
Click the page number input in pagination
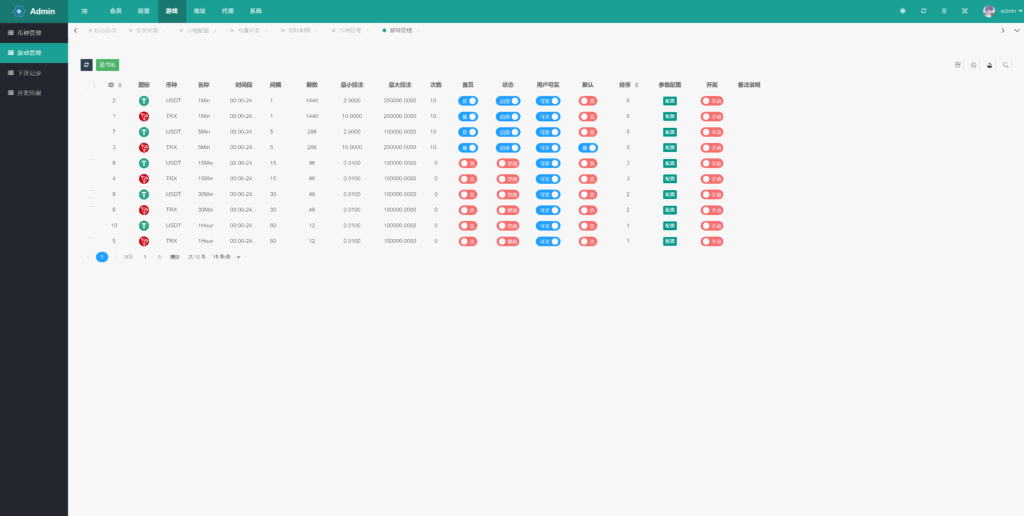[145, 257]
